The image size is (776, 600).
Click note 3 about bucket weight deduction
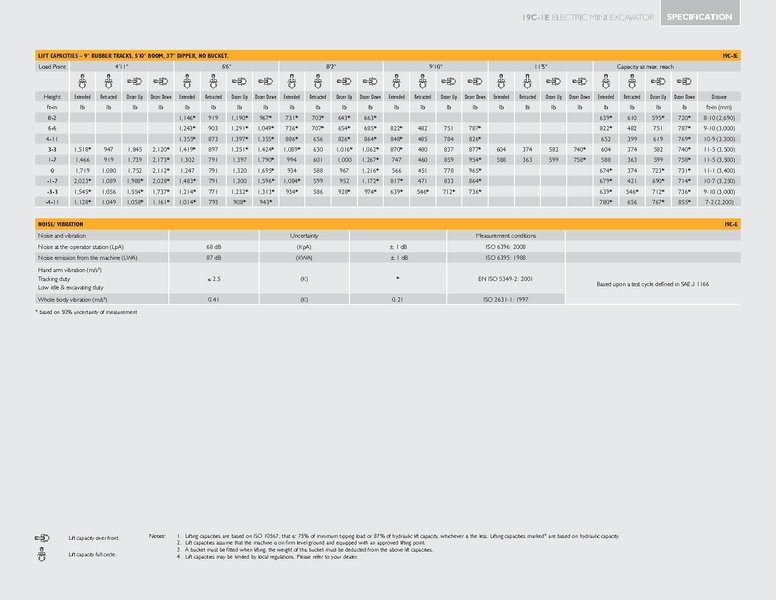click(x=305, y=550)
